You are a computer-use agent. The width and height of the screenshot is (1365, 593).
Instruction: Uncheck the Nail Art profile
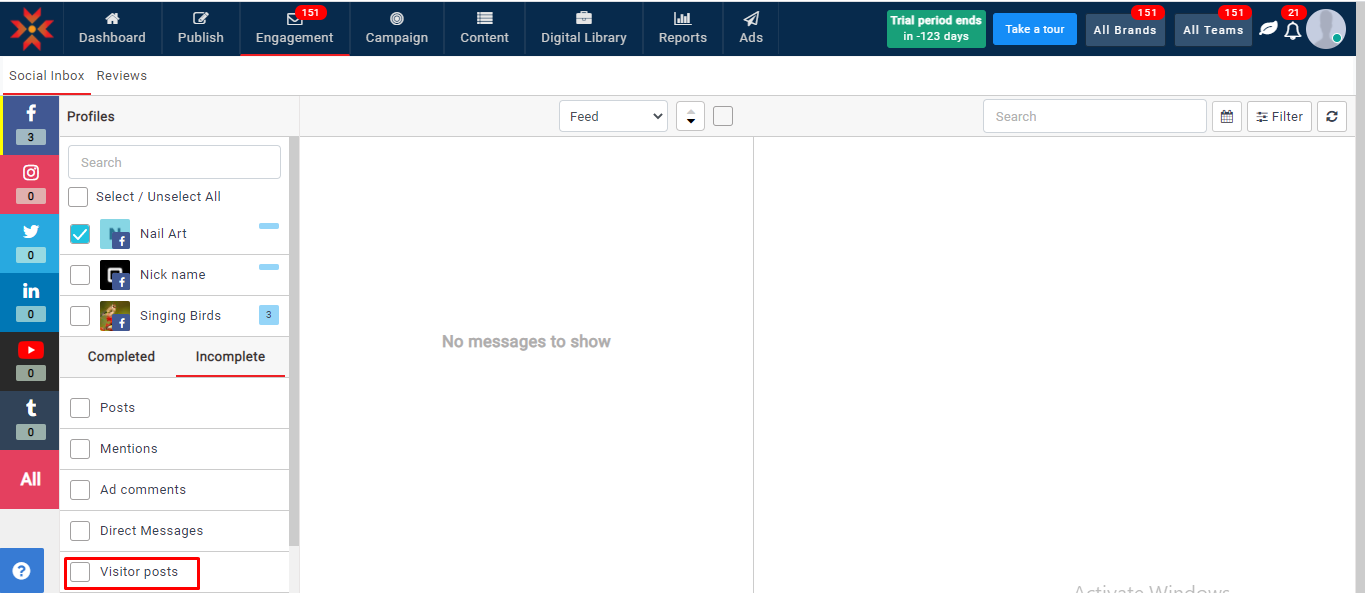point(80,234)
